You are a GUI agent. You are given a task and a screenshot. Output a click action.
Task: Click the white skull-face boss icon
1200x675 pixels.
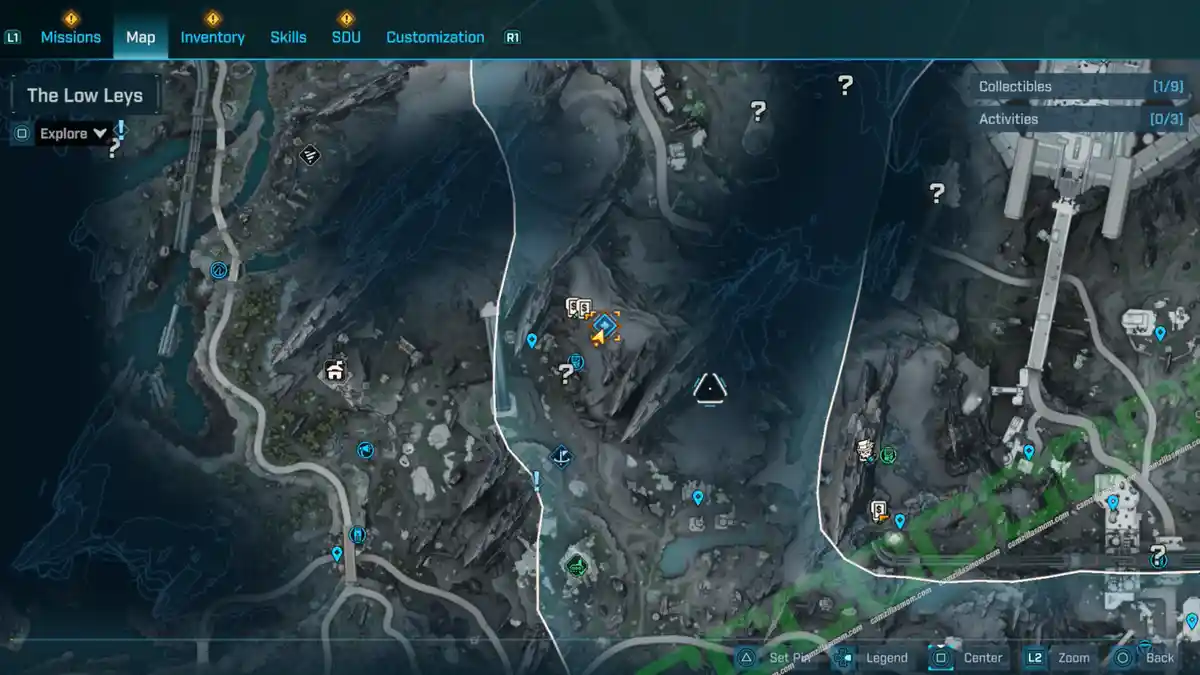(x=866, y=450)
